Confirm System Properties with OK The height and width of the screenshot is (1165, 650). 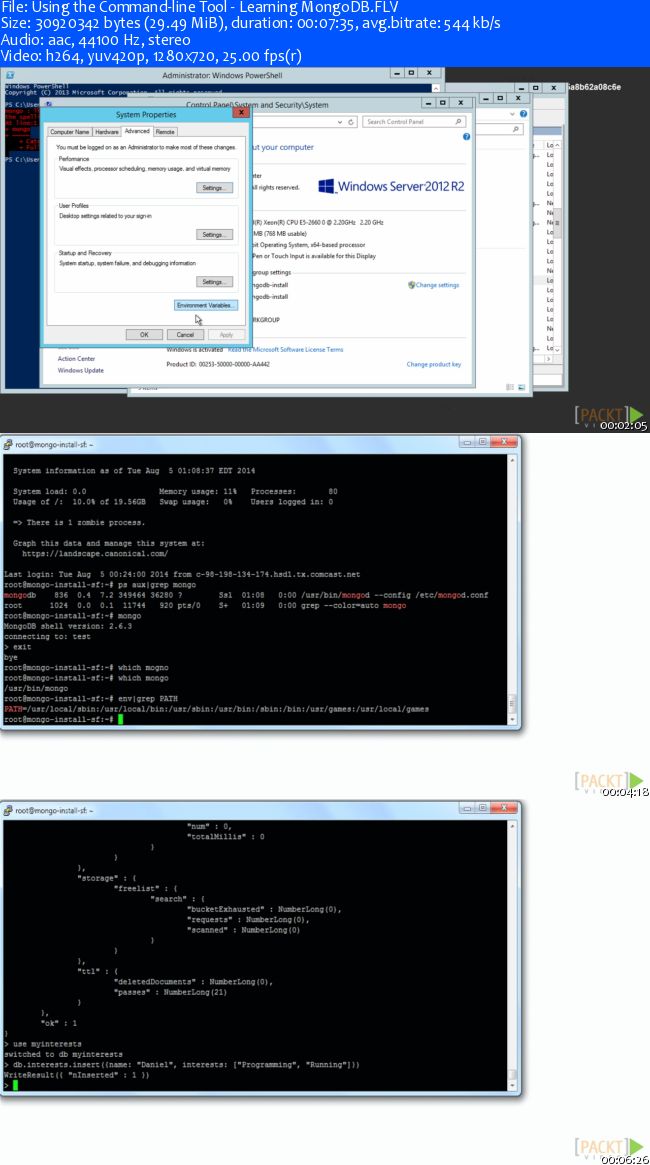[x=144, y=334]
